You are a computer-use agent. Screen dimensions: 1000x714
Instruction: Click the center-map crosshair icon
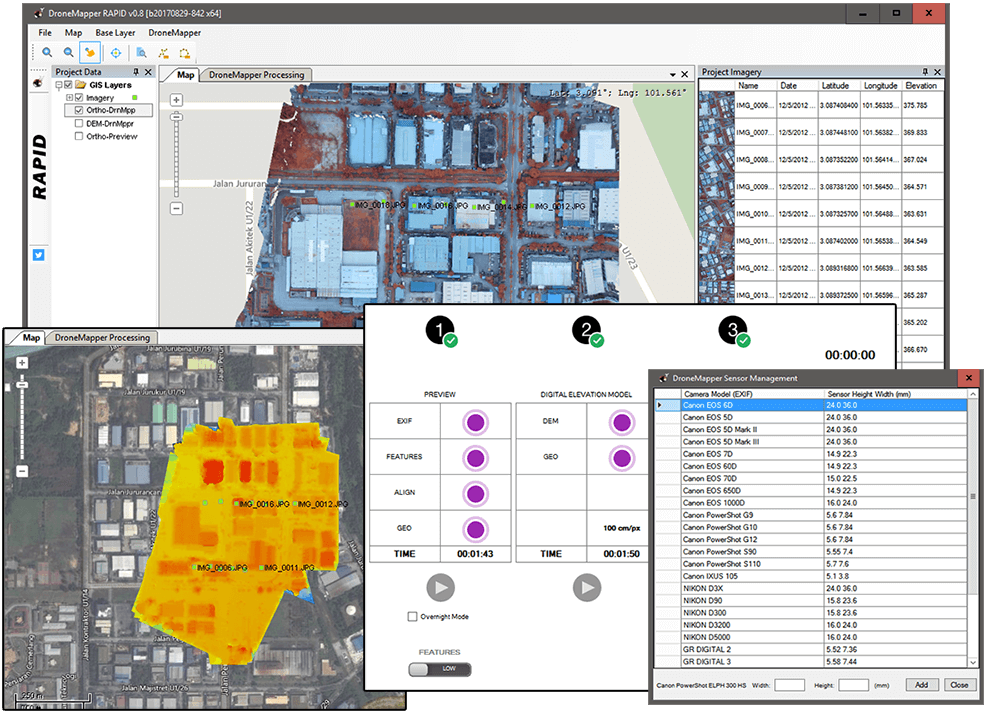coord(116,52)
